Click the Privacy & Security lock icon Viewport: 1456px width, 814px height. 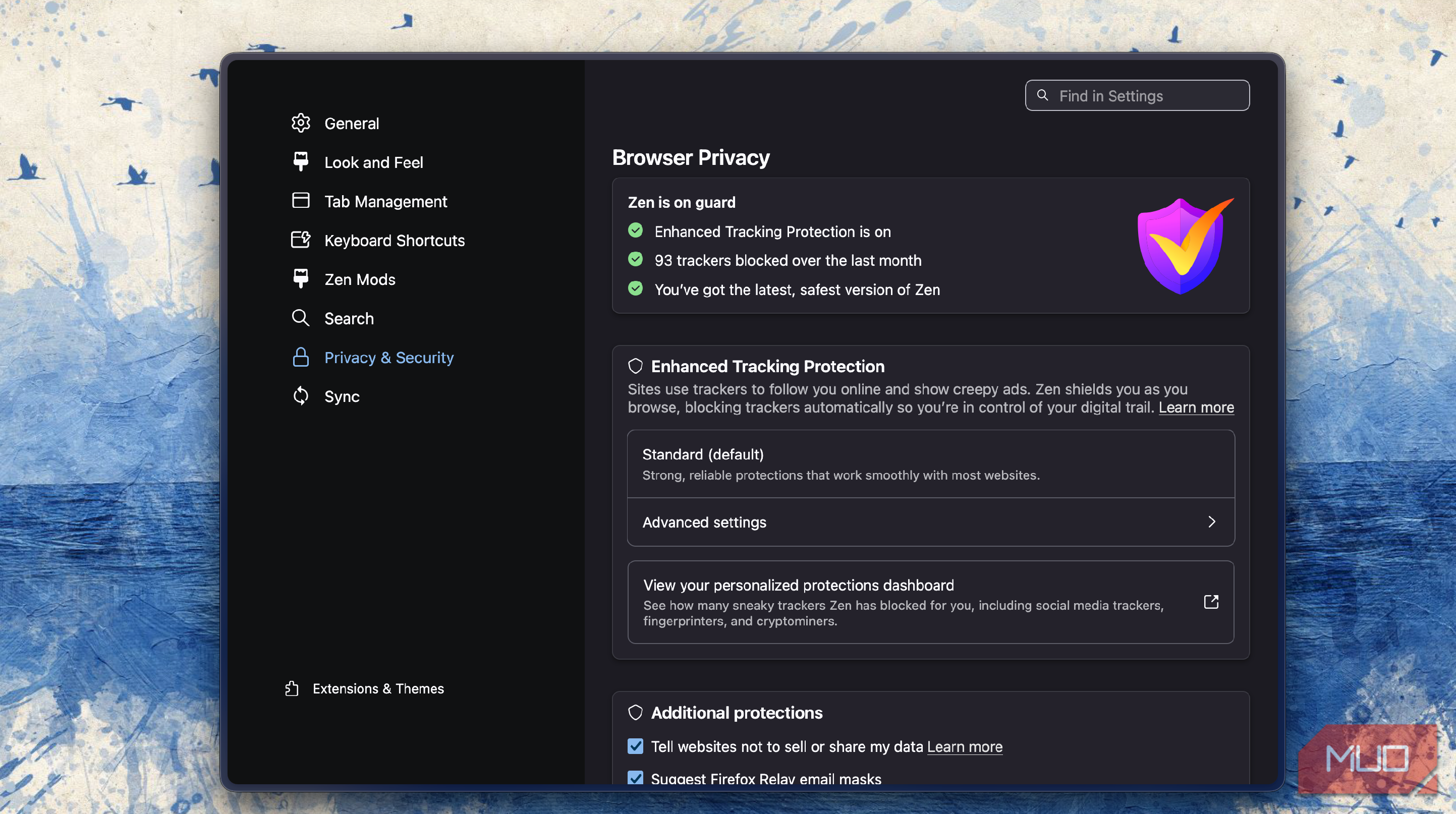(x=301, y=357)
